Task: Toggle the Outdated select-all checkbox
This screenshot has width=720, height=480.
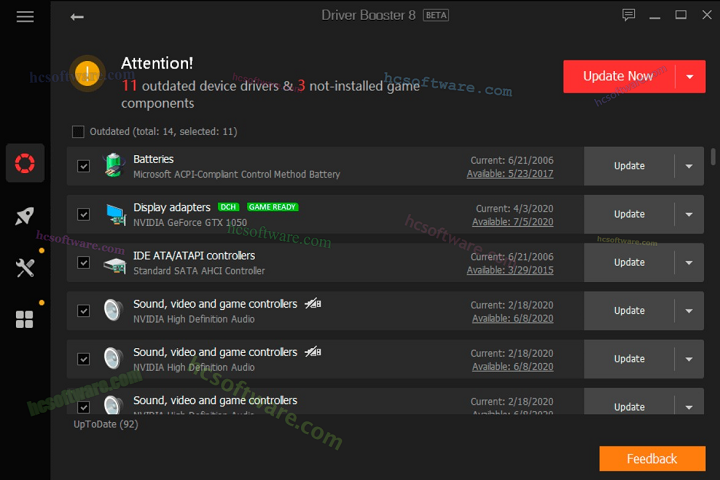Action: pyautogui.click(x=78, y=132)
